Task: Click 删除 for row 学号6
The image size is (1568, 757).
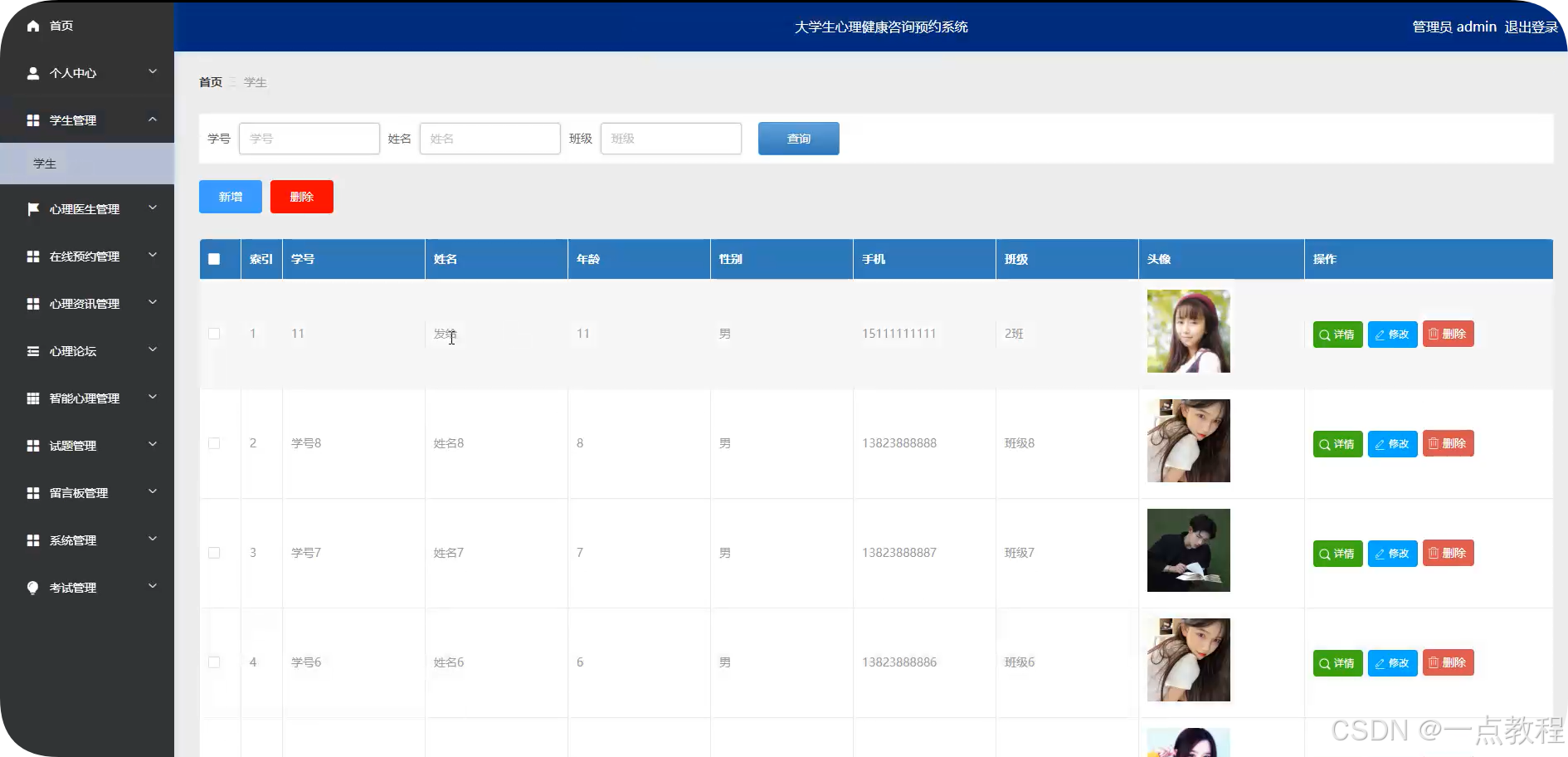Action: (1448, 662)
